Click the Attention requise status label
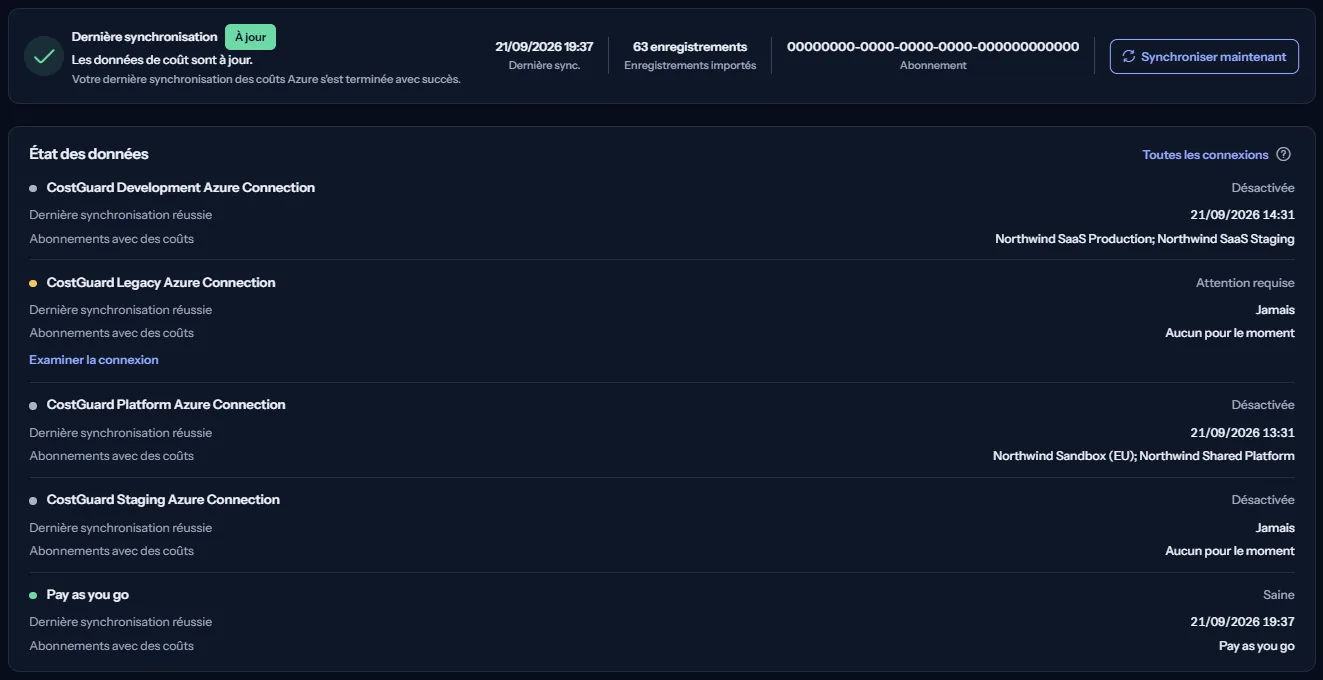This screenshot has height=680, width=1323. pos(1245,283)
